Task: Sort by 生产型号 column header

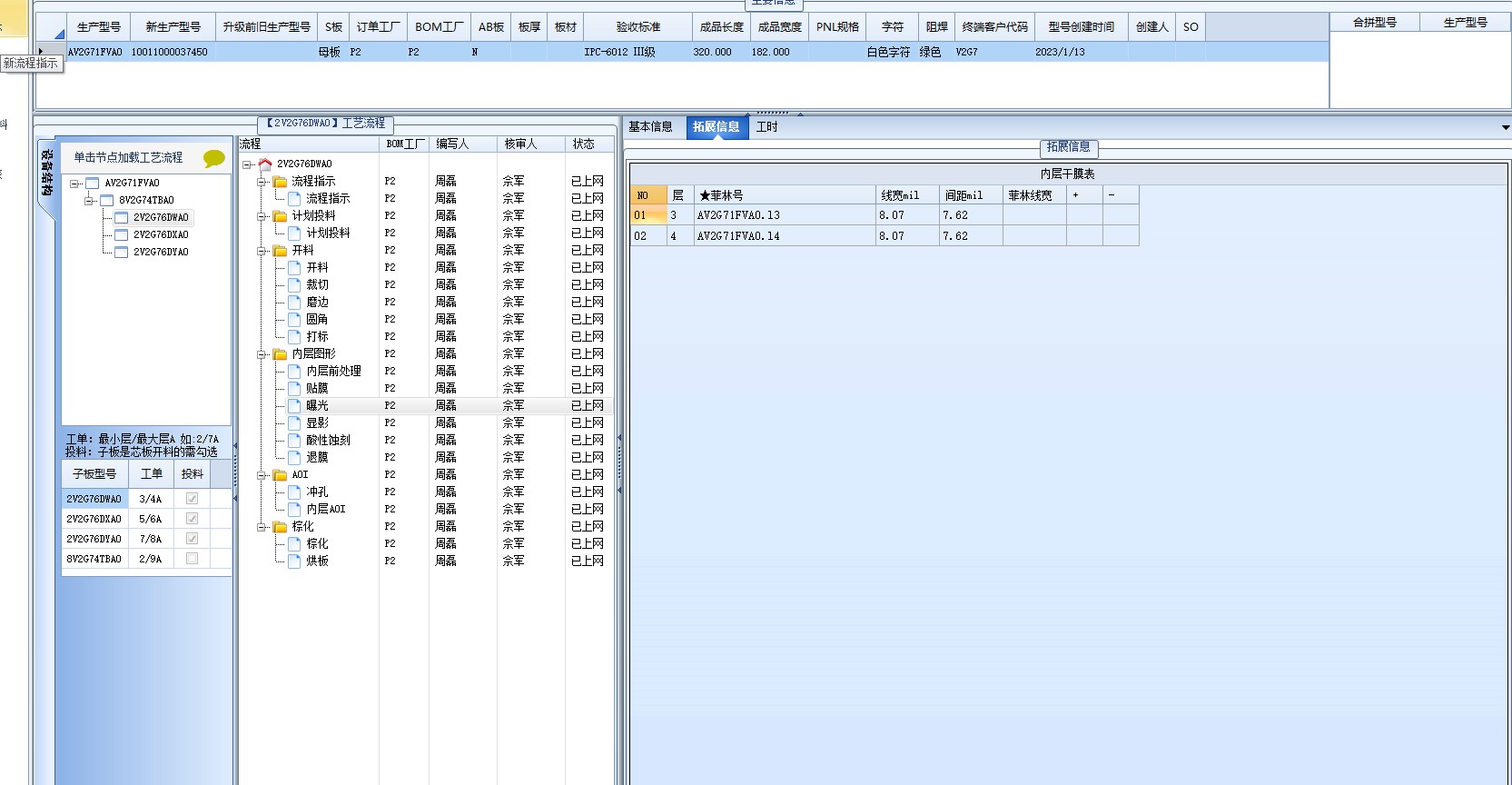Action: point(99,27)
